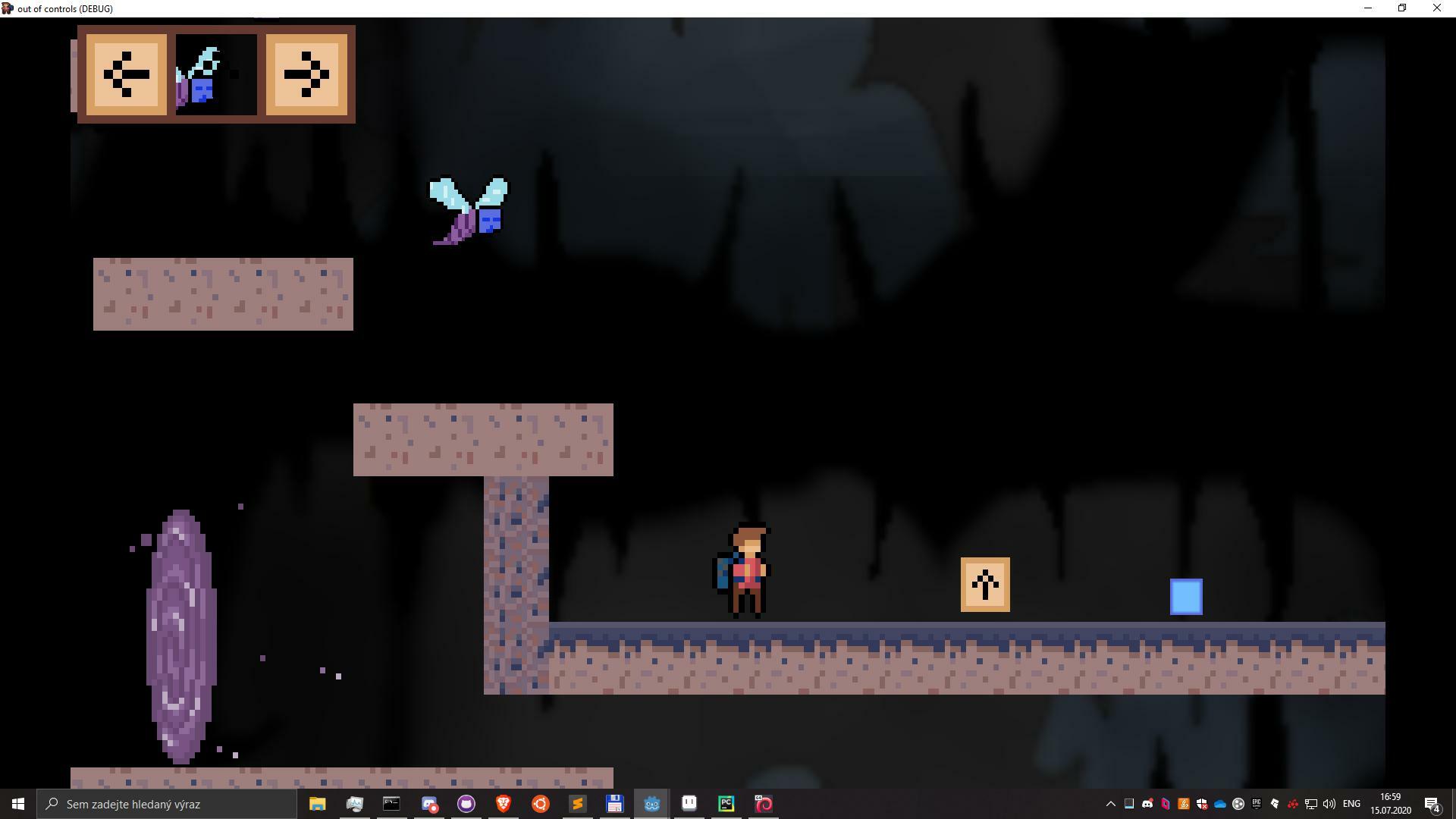Open the volume control tray icon
1456x819 pixels.
click(1329, 804)
